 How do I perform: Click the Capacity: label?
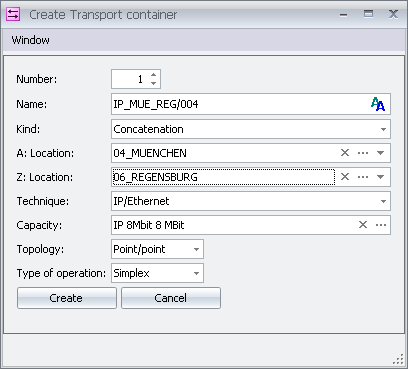(39, 225)
